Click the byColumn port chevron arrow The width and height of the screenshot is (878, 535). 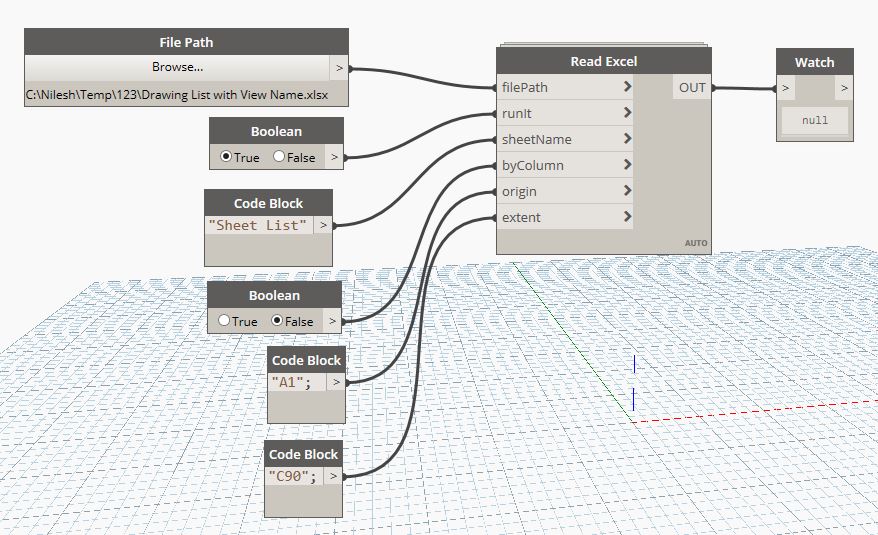point(627,165)
